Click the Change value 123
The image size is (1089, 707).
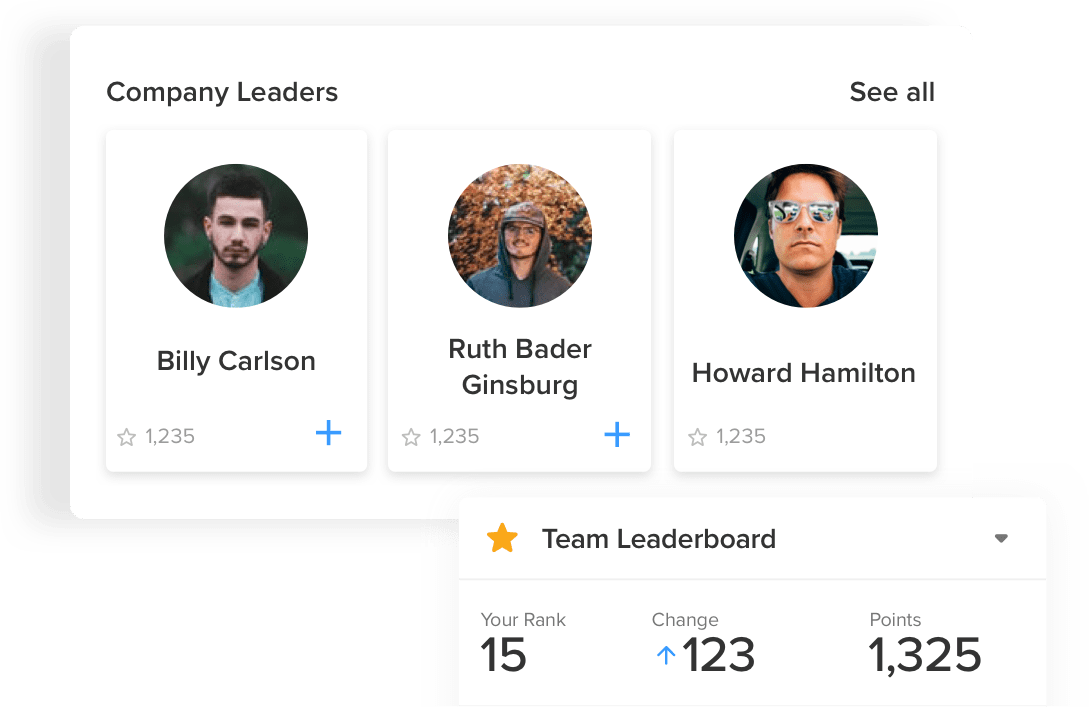(718, 656)
